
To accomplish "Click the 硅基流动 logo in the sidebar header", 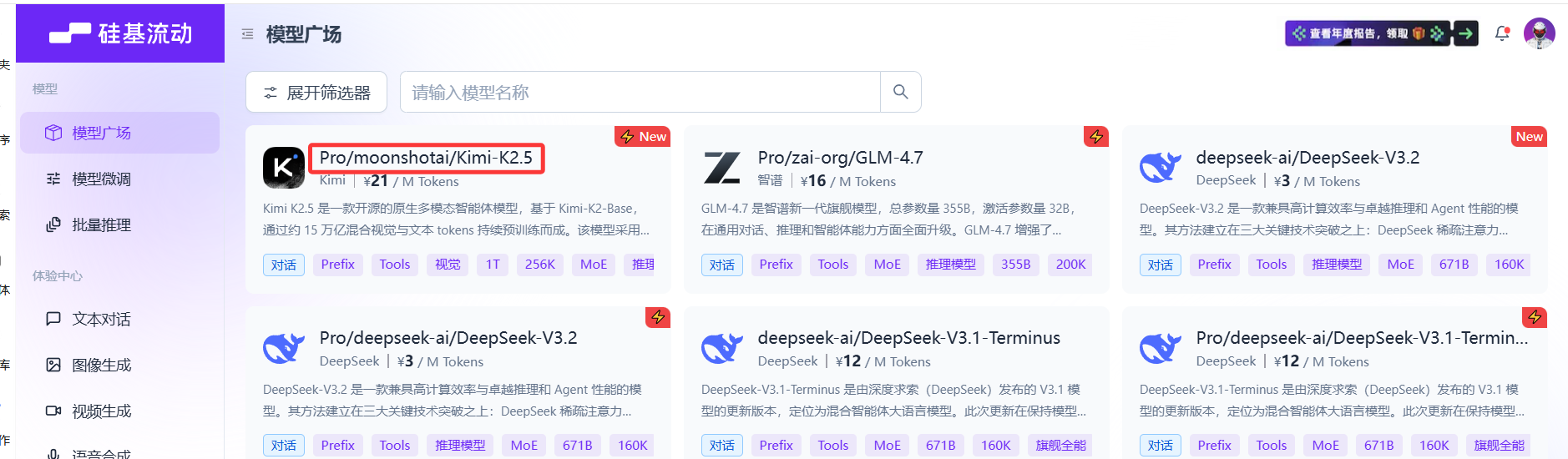I will (x=120, y=33).
